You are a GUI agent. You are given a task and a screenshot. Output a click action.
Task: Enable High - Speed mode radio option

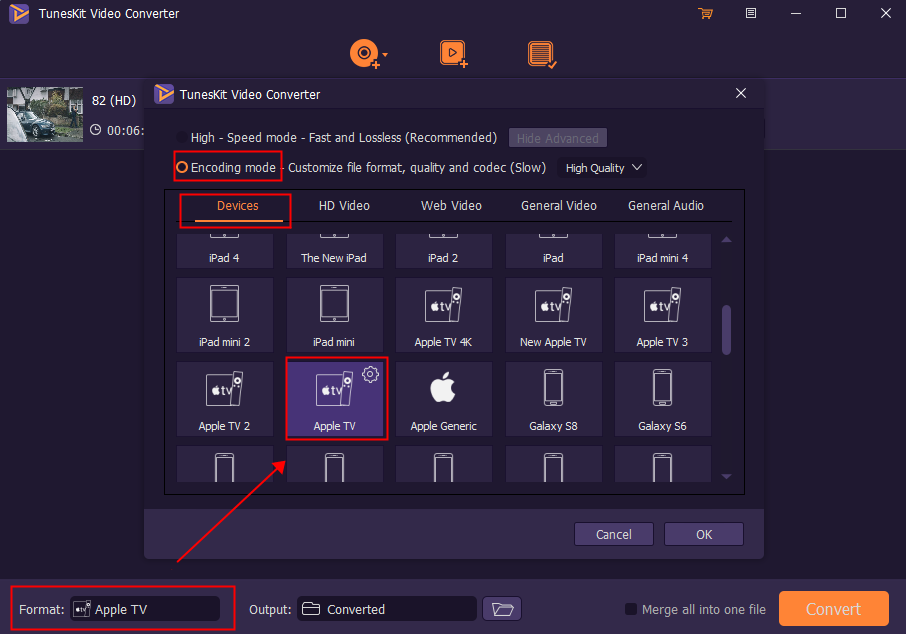(181, 138)
